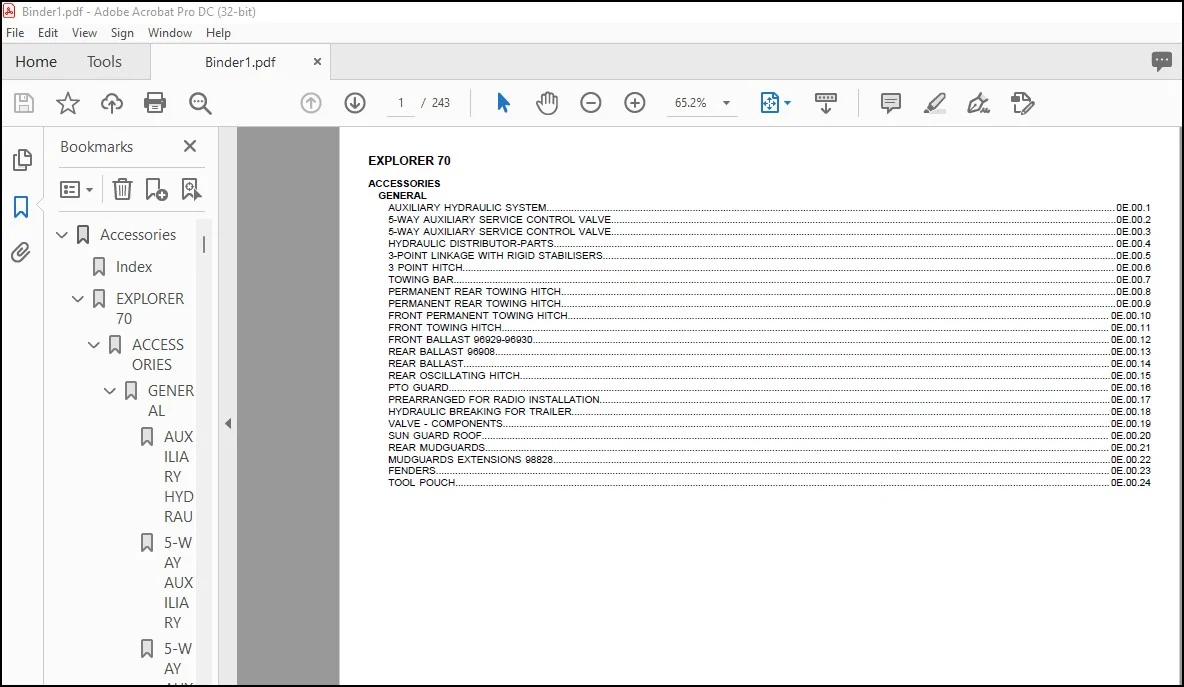Upload file to Document Cloud
The image size is (1184, 687).
[x=112, y=103]
